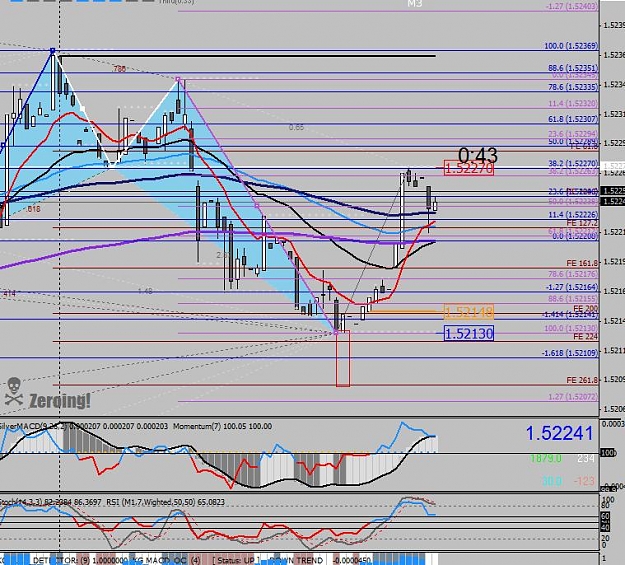Click the M3 timeframe label at top
Image resolution: width=625 pixels, height=565 pixels.
pos(415,4)
